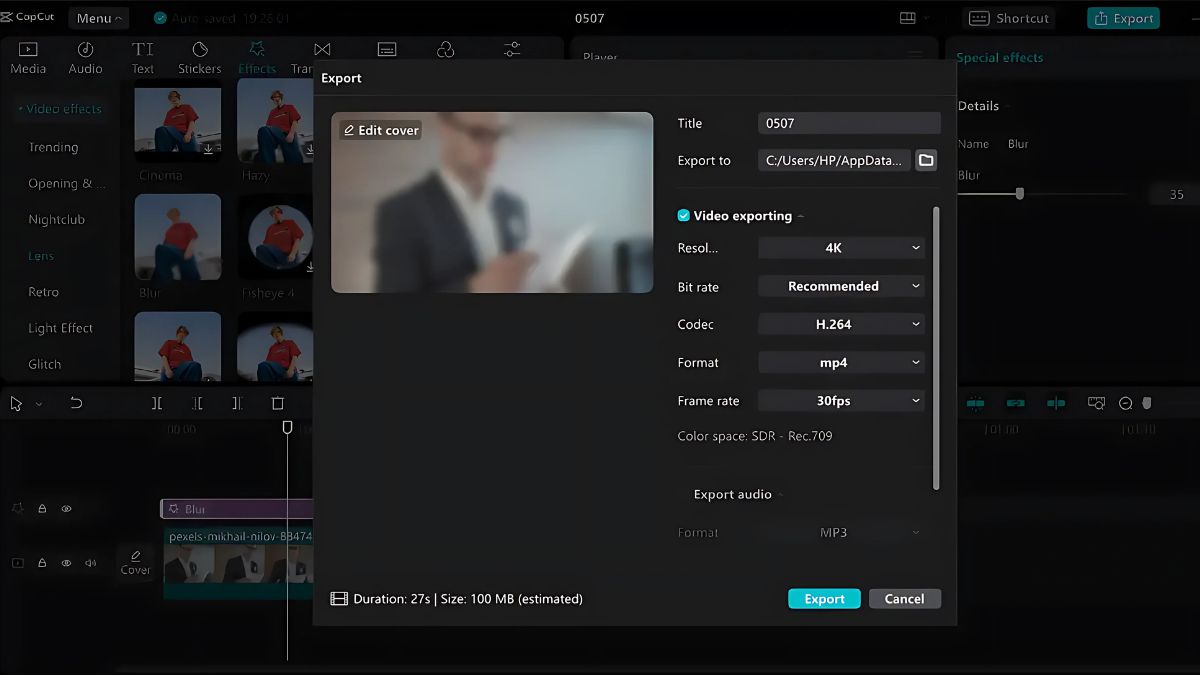The width and height of the screenshot is (1200, 675).
Task: Open the Shortcut panel
Action: pyautogui.click(x=1010, y=18)
